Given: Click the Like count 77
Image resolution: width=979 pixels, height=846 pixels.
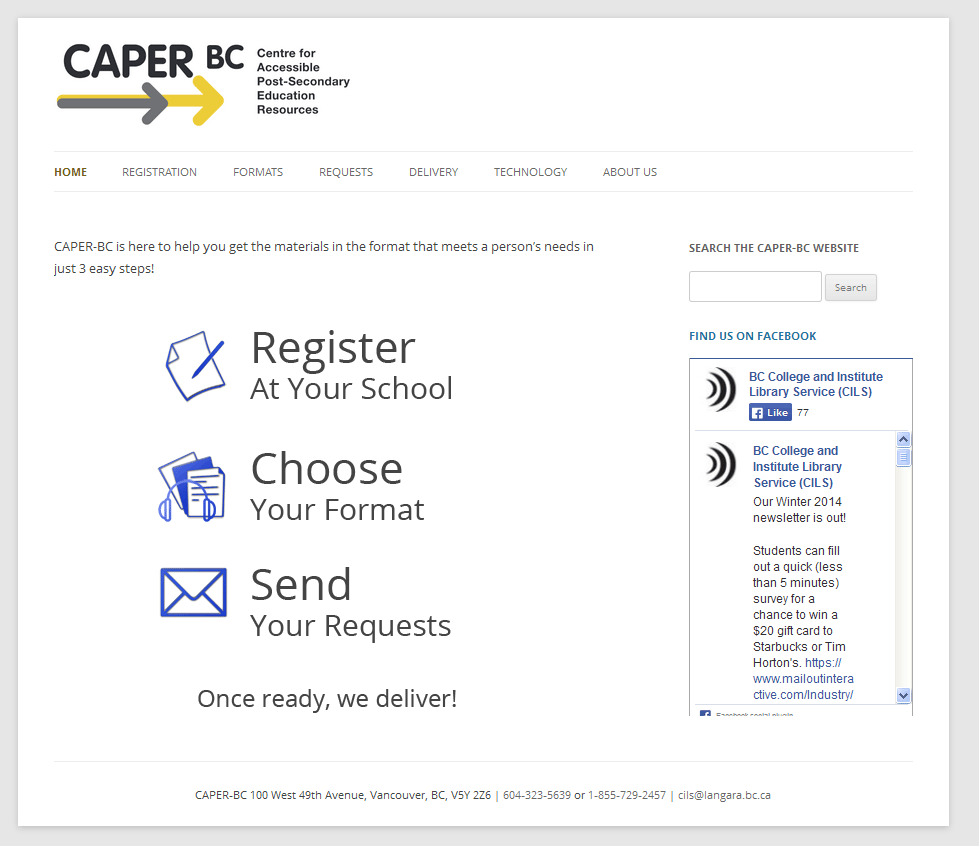Looking at the screenshot, I should click(803, 413).
